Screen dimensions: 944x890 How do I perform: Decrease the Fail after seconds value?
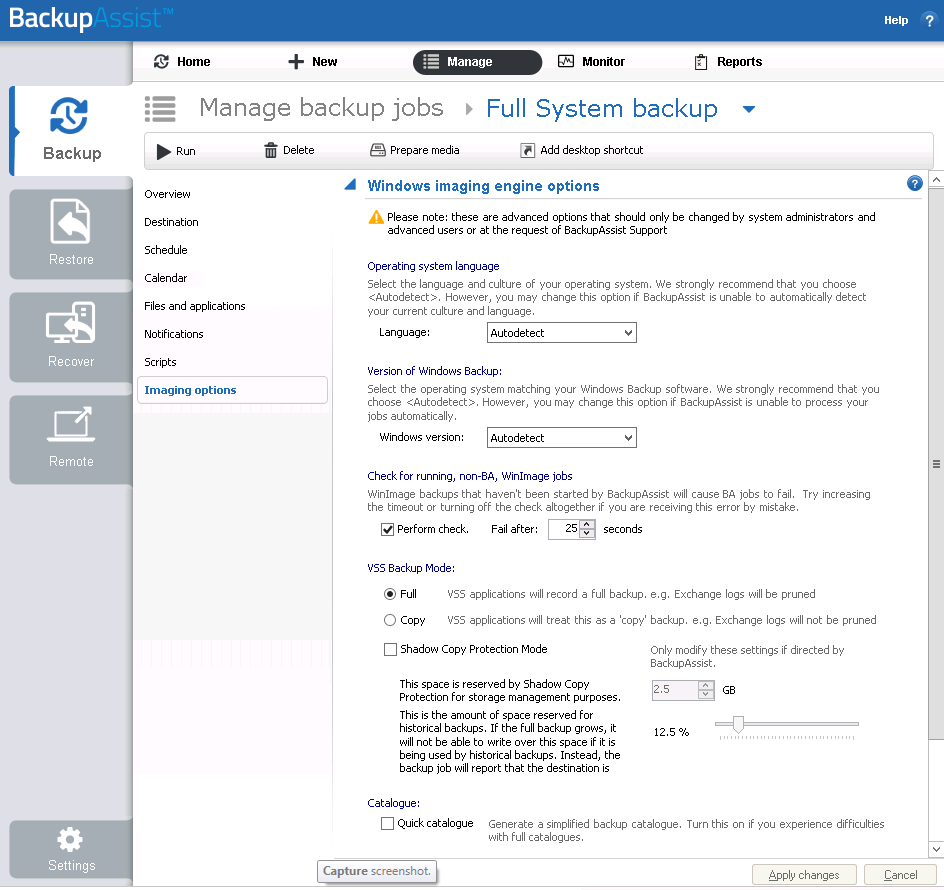click(587, 534)
